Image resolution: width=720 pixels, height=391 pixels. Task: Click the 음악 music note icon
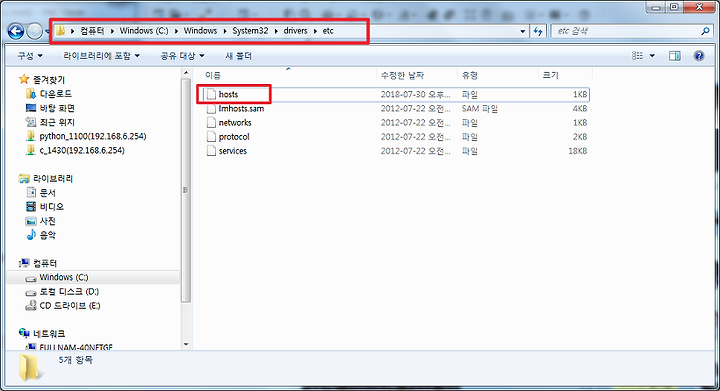[x=31, y=235]
